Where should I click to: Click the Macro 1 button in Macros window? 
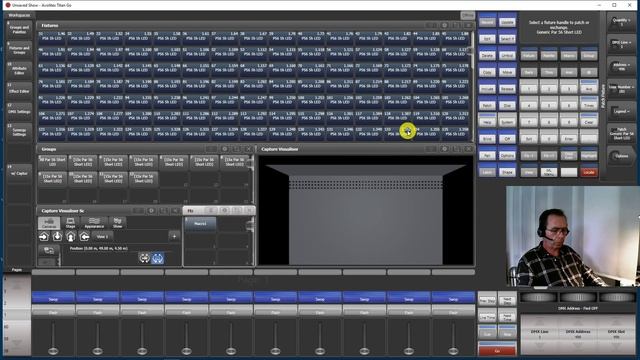(200, 223)
